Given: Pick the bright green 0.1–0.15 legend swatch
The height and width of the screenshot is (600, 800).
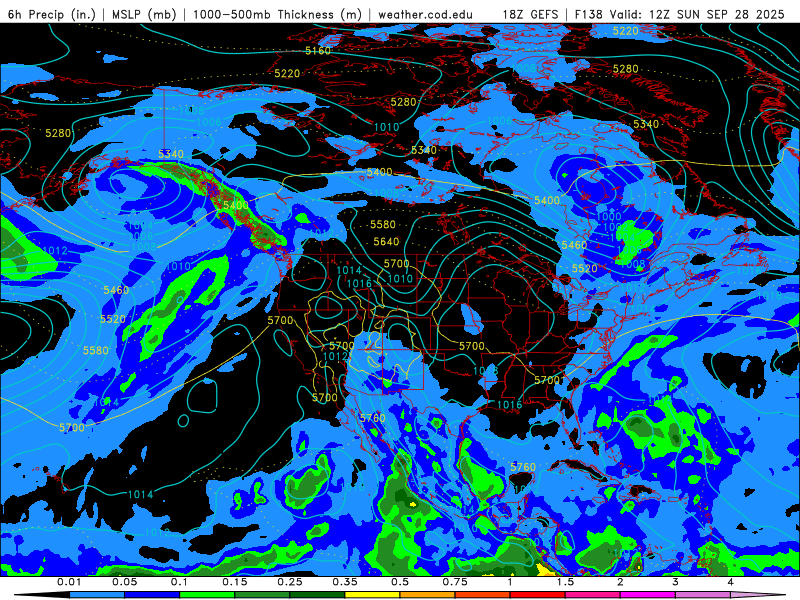Looking at the screenshot, I should (x=207, y=595).
